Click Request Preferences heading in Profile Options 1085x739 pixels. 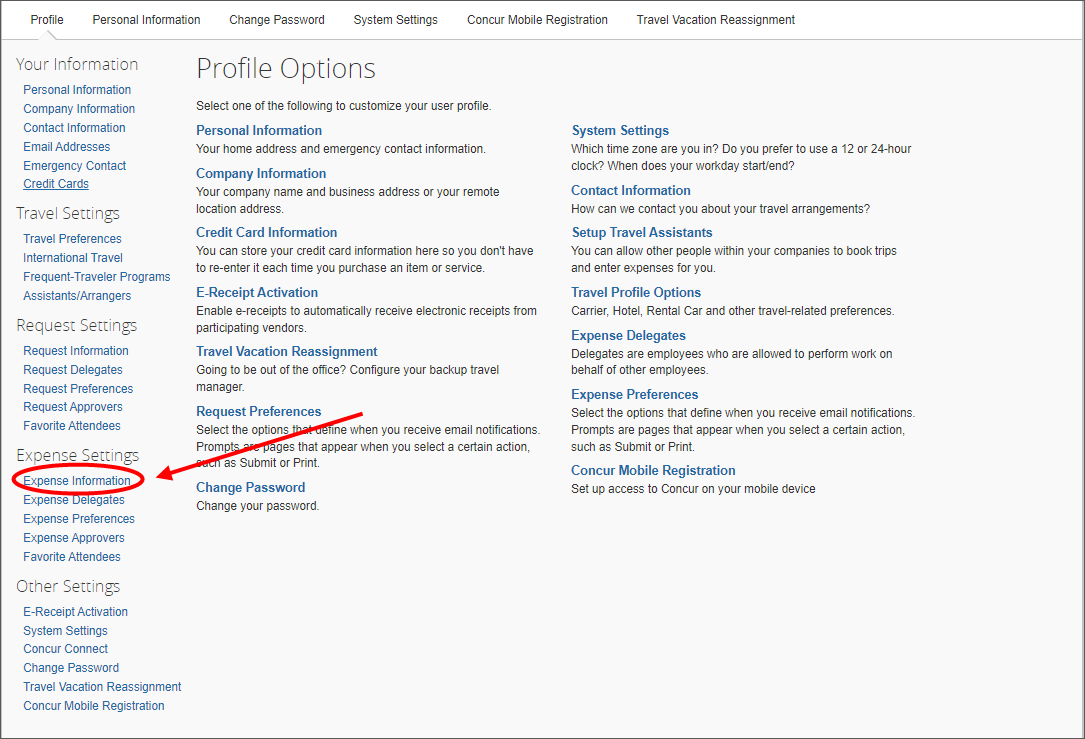point(259,412)
